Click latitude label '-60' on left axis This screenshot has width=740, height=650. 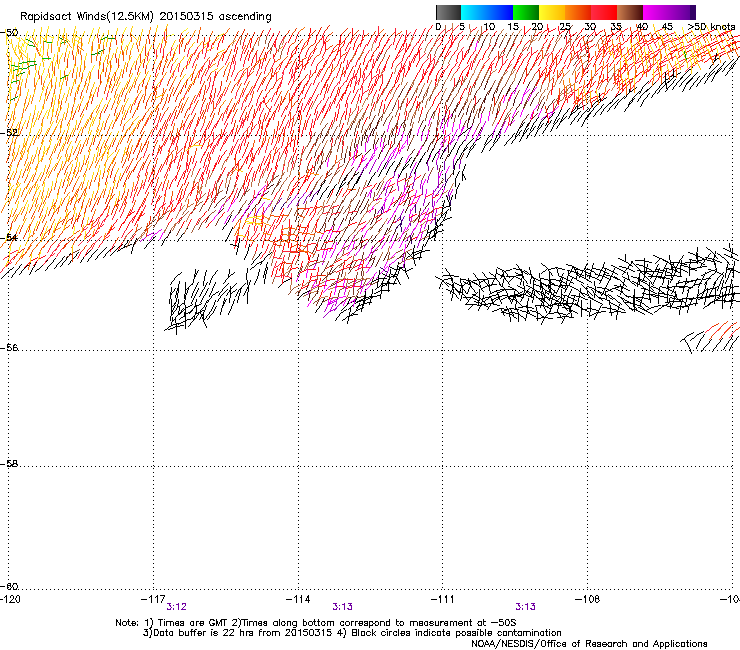pos(9,587)
